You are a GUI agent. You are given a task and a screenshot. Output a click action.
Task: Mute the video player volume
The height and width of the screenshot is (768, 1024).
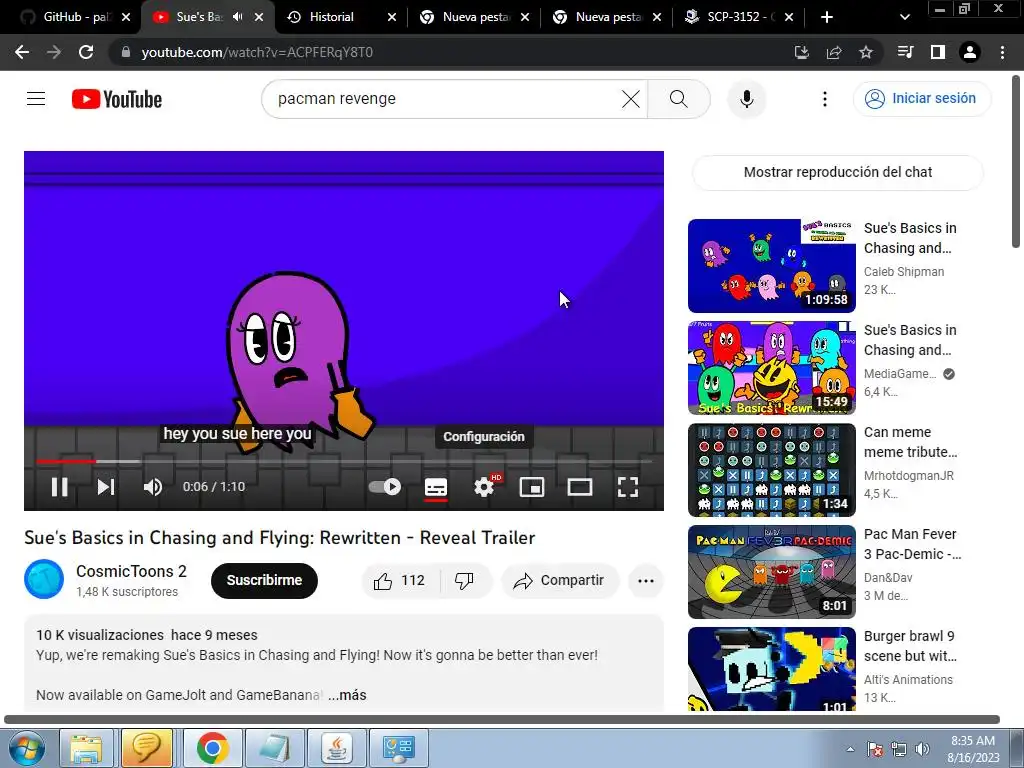click(x=153, y=487)
